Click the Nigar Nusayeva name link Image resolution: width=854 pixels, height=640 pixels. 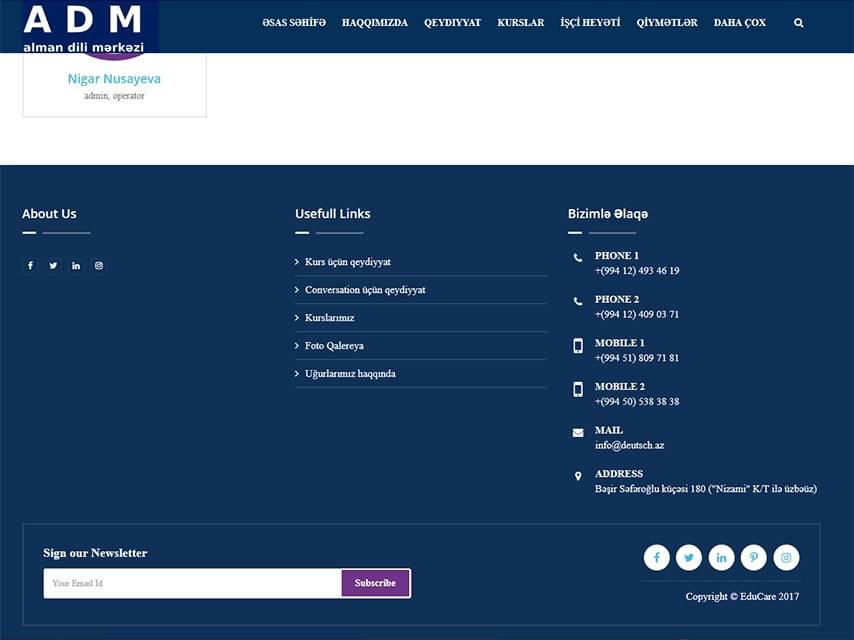point(114,79)
